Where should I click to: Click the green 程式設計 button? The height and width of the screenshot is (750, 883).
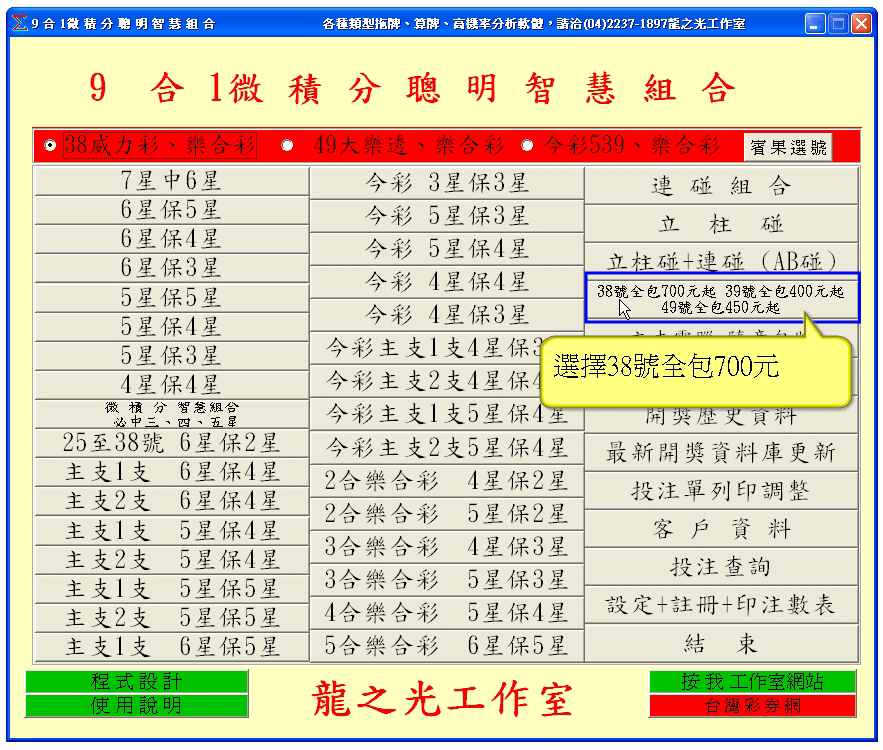pos(136,682)
